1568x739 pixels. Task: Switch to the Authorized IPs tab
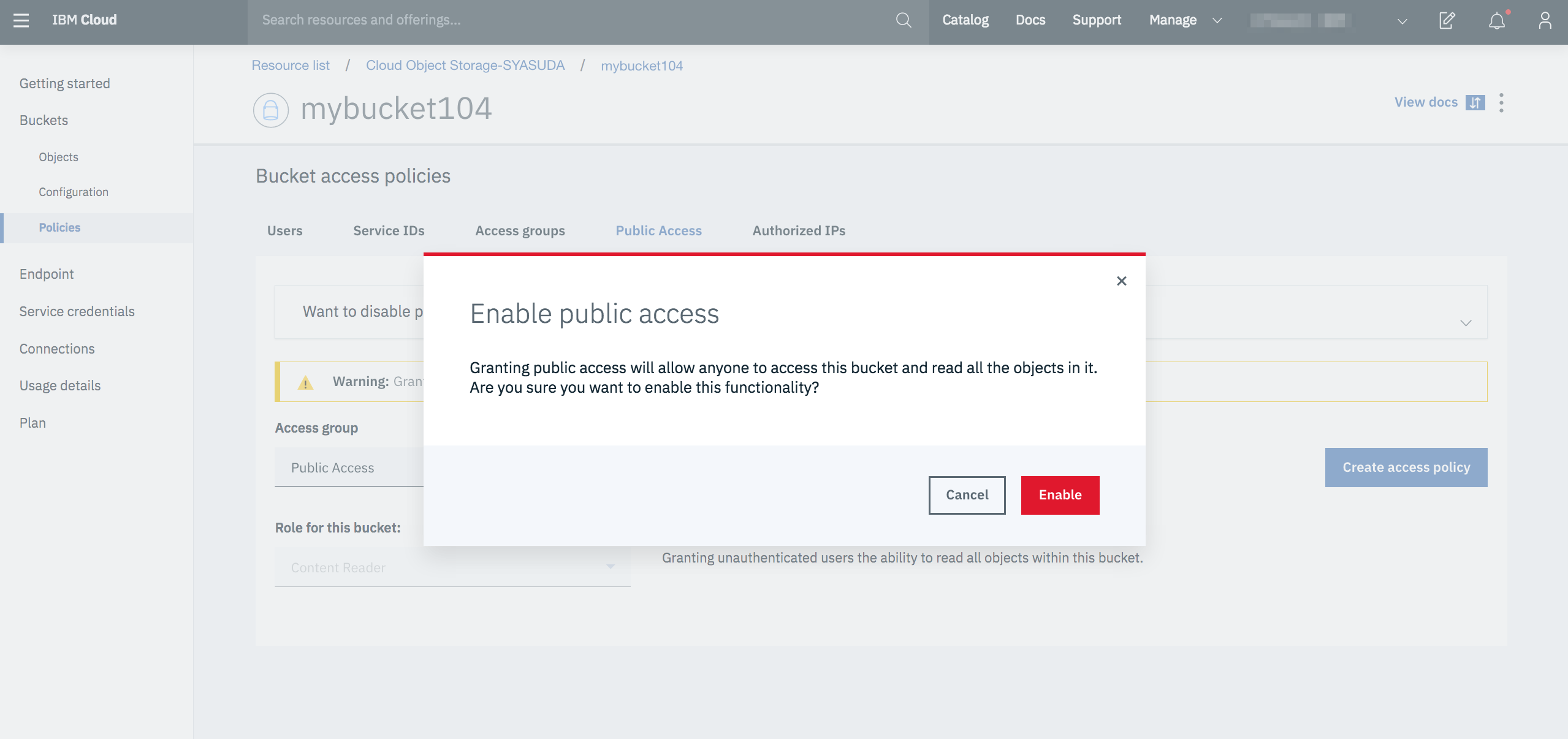pos(799,230)
